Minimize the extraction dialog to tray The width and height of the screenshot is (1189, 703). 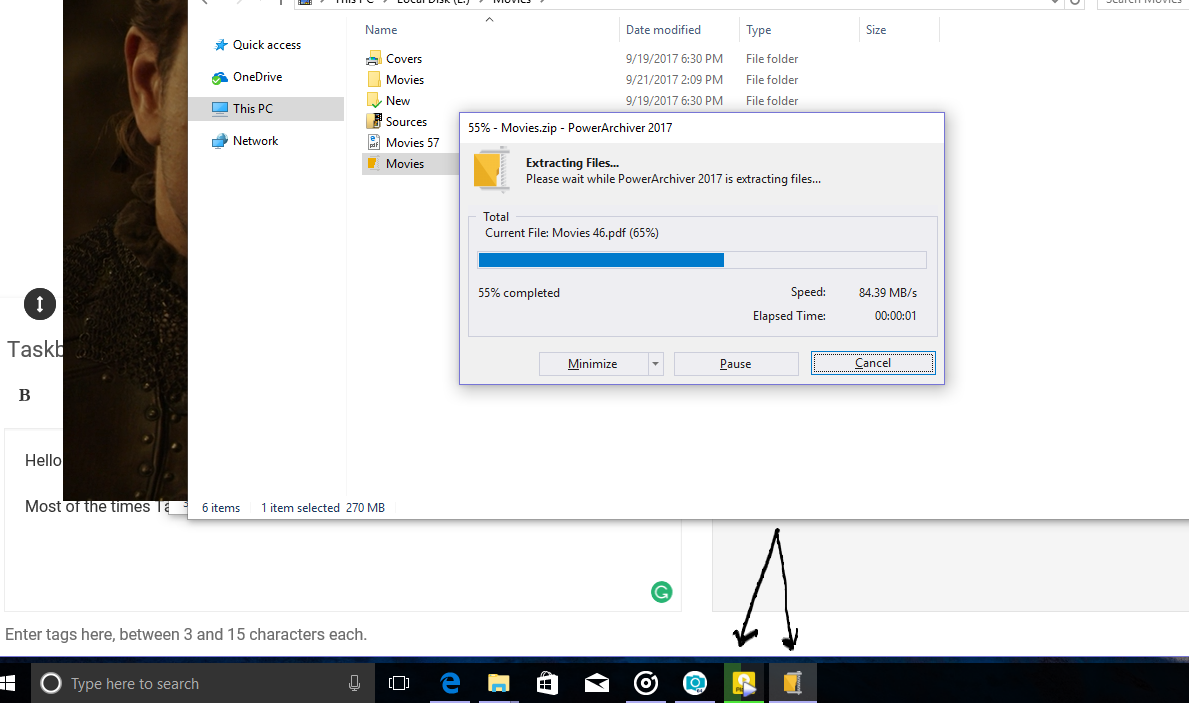593,364
